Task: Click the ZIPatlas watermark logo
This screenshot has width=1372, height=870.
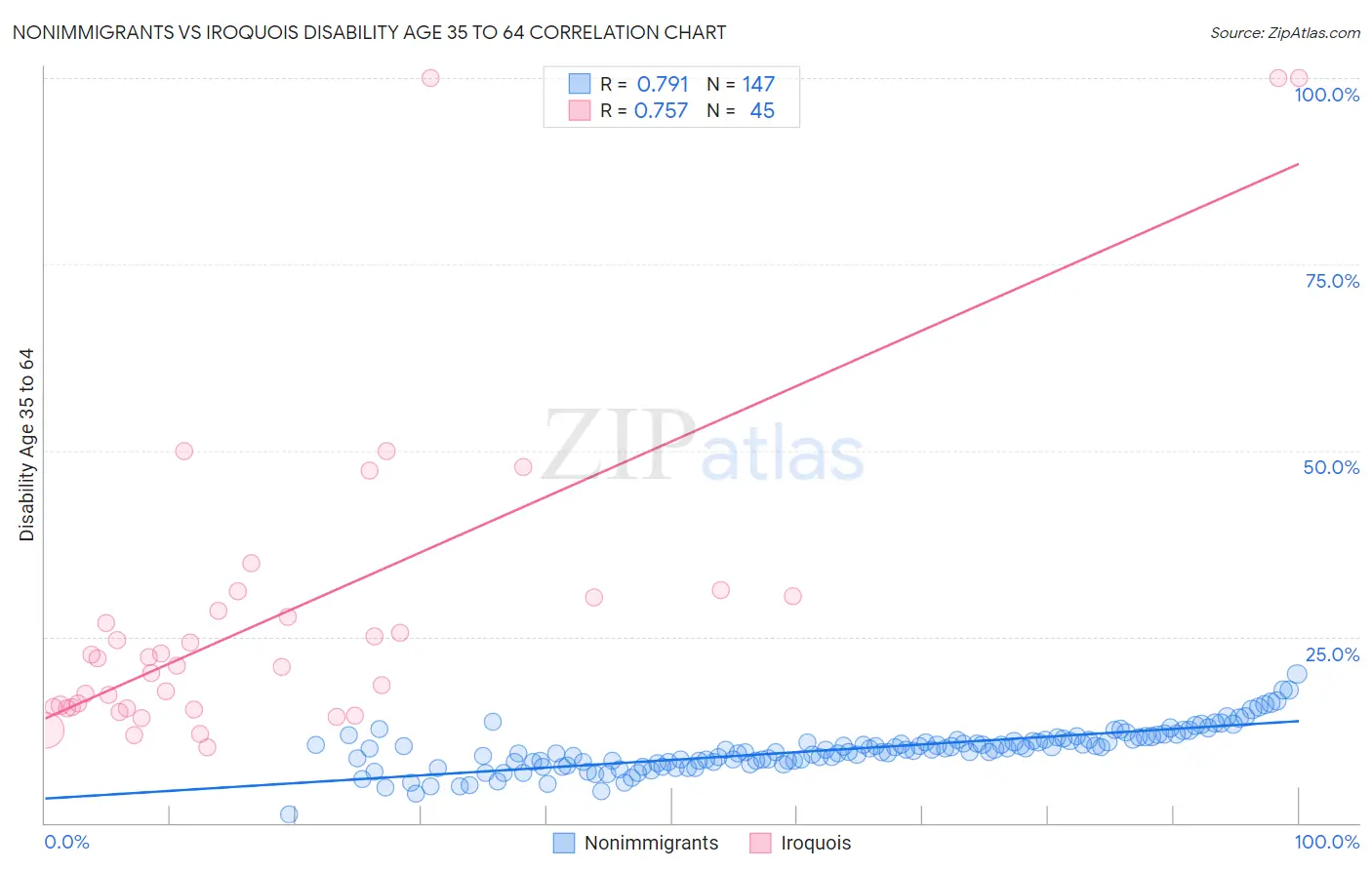Action: pos(704,446)
